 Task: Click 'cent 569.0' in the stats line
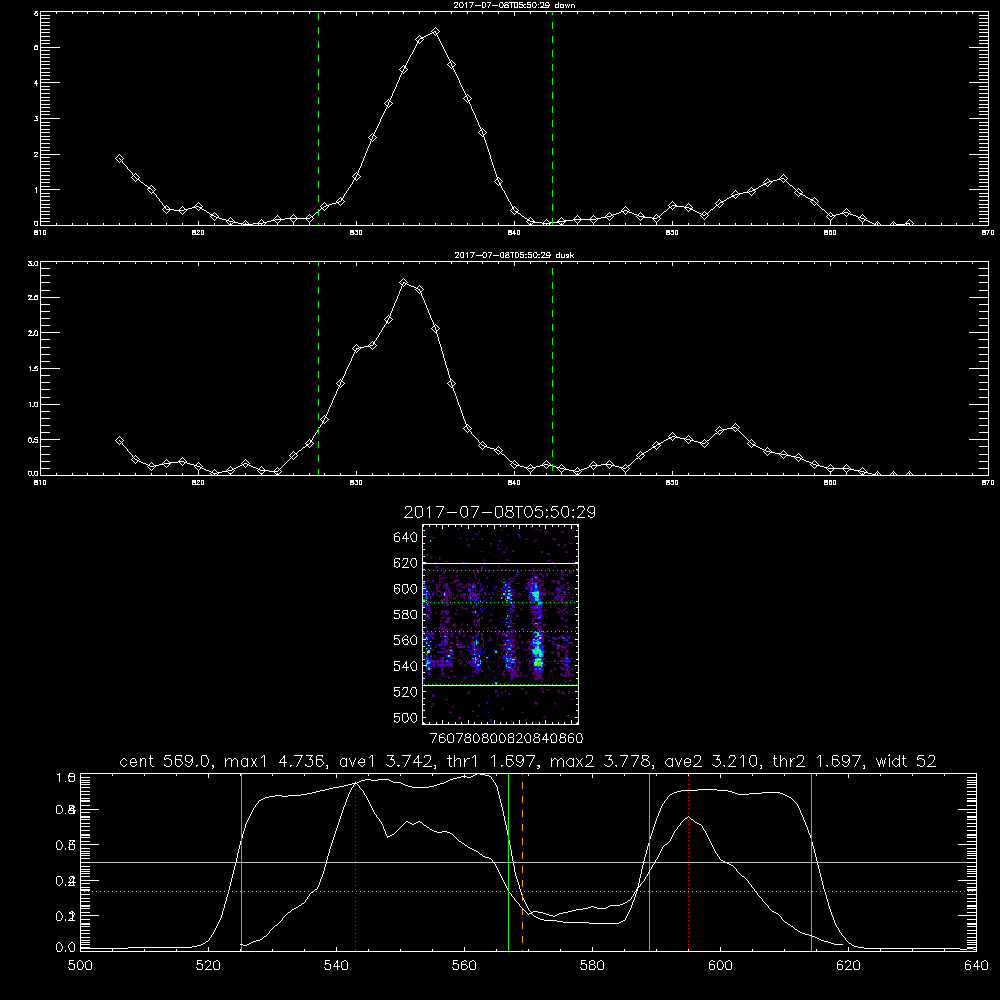[167, 761]
